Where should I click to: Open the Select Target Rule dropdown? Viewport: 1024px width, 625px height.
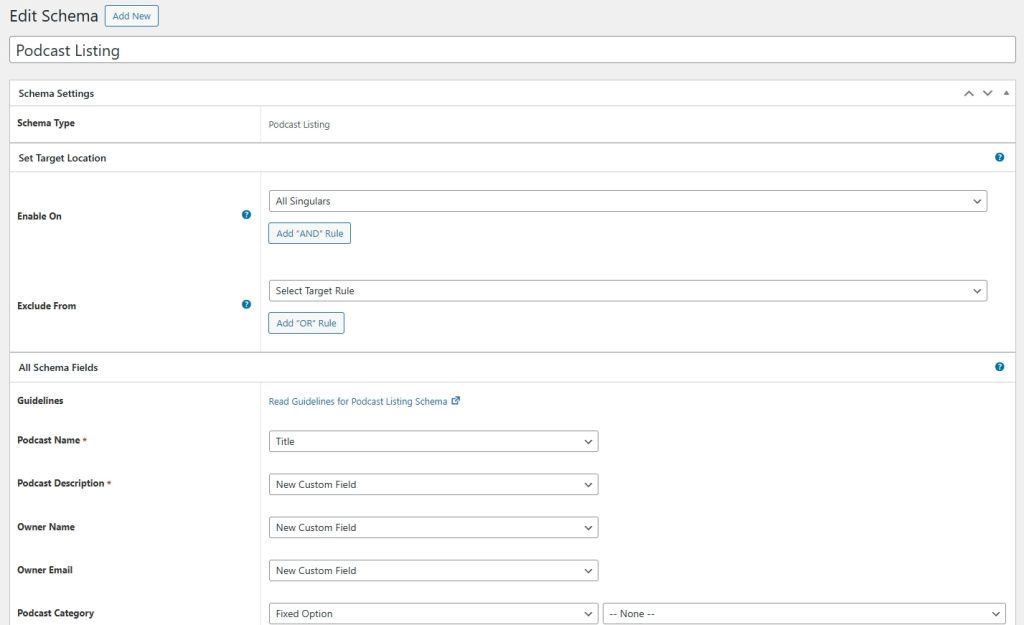[x=627, y=290]
